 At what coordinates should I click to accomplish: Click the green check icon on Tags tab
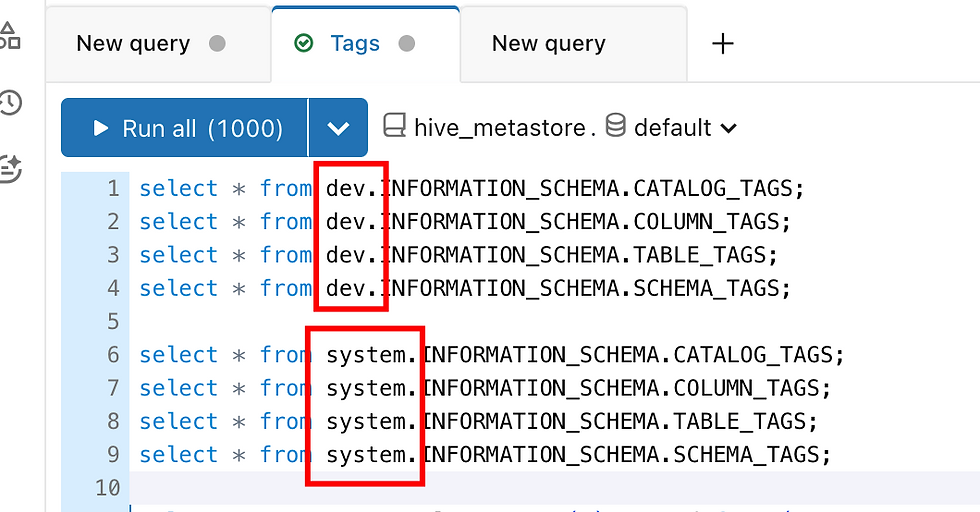[x=304, y=43]
